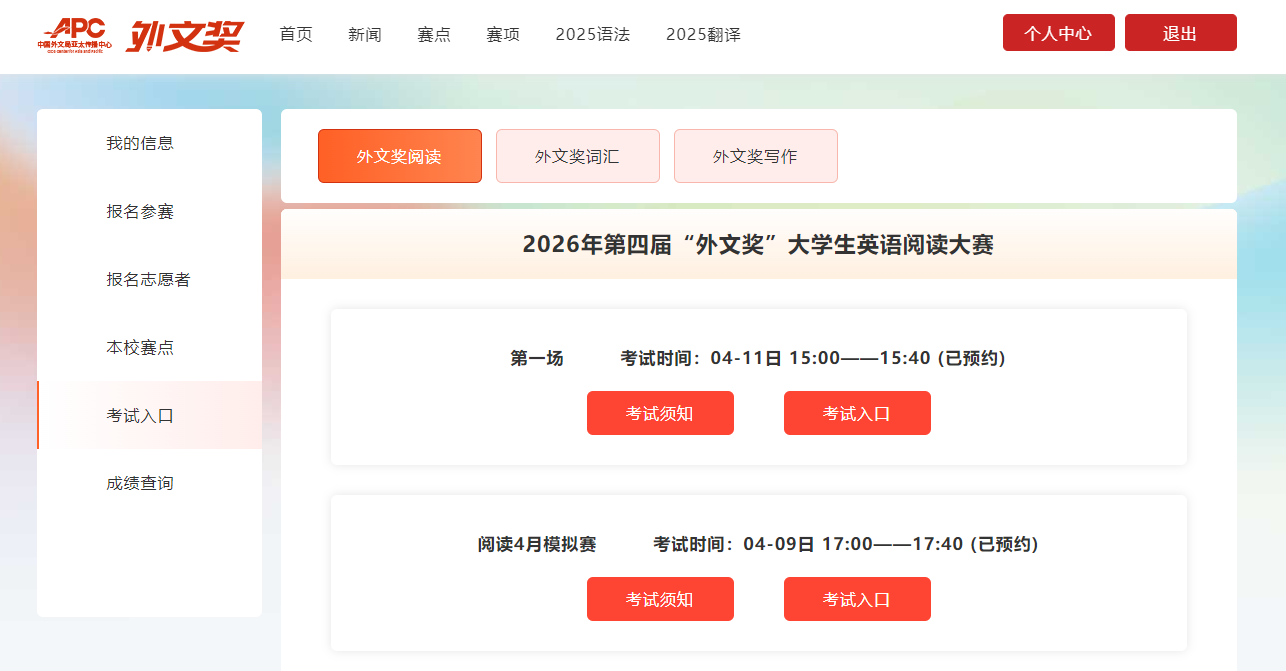Open the 新闻 navigation item
The image size is (1286, 671).
point(365,34)
